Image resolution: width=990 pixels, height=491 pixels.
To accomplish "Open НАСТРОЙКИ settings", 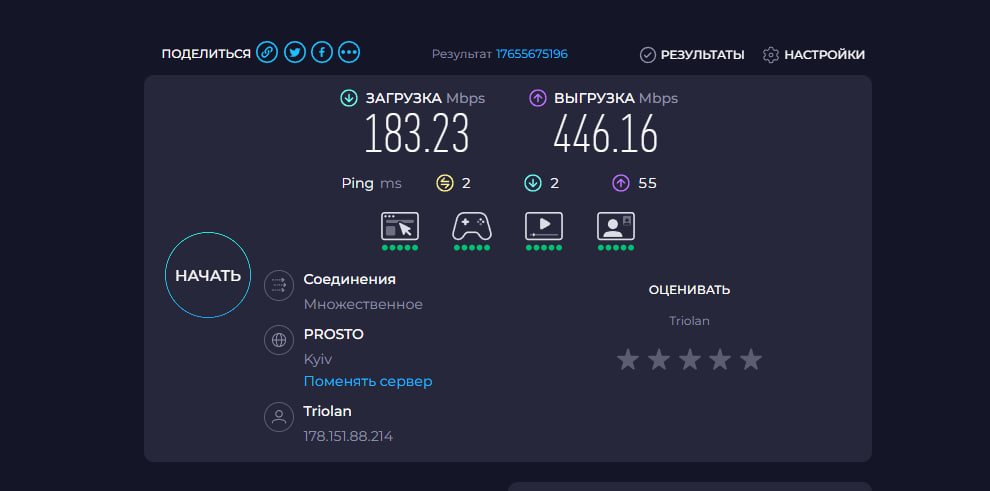I will click(814, 54).
